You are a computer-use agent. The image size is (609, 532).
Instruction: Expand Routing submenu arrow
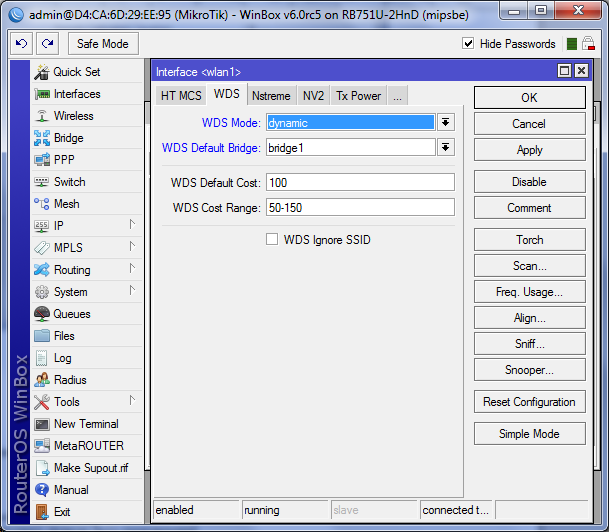(132, 268)
